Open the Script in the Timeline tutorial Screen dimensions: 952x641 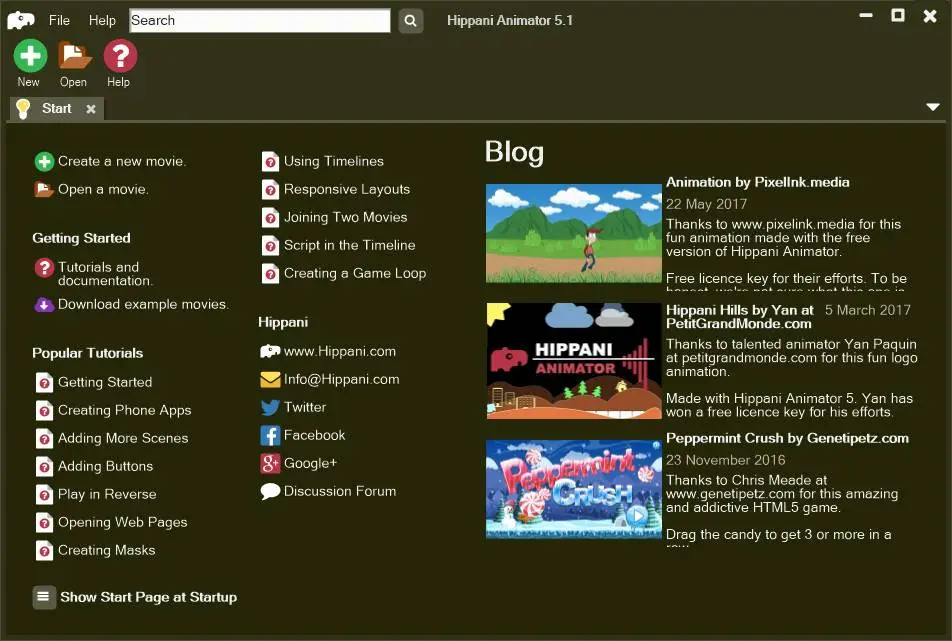pos(350,245)
